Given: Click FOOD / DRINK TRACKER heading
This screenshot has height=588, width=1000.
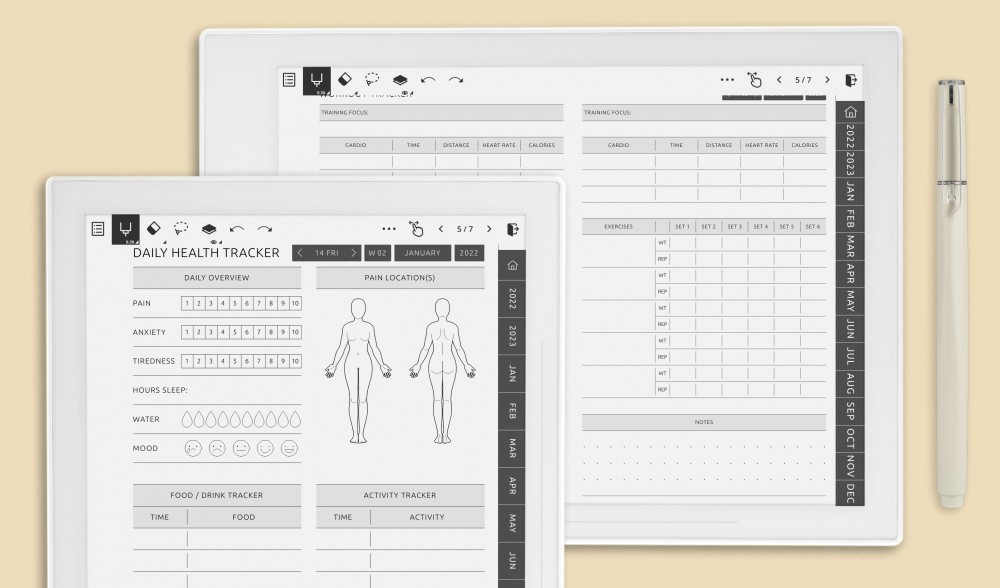Looking at the screenshot, I should 217,496.
